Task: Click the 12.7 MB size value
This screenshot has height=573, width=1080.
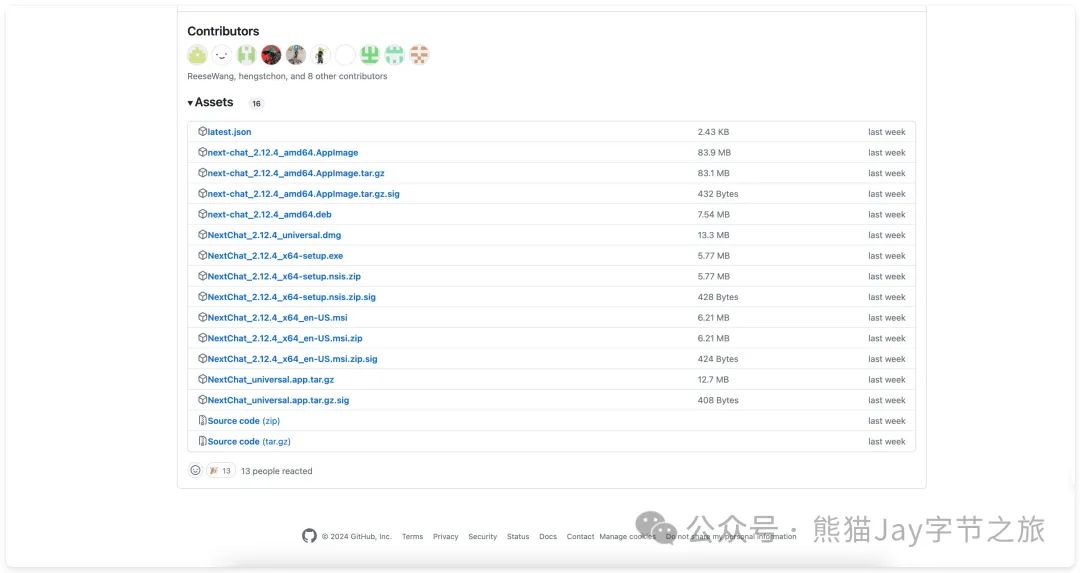Action: click(x=714, y=380)
